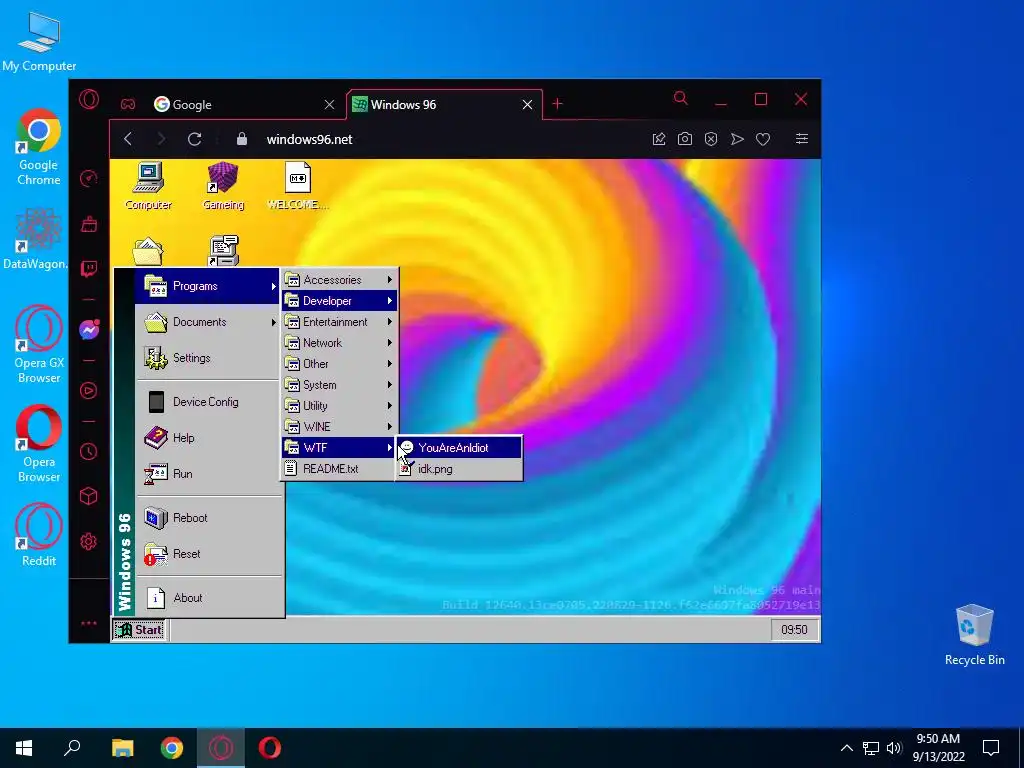Open WELCOME file on Windows 96 desktop
The height and width of the screenshot is (768, 1024).
click(298, 186)
